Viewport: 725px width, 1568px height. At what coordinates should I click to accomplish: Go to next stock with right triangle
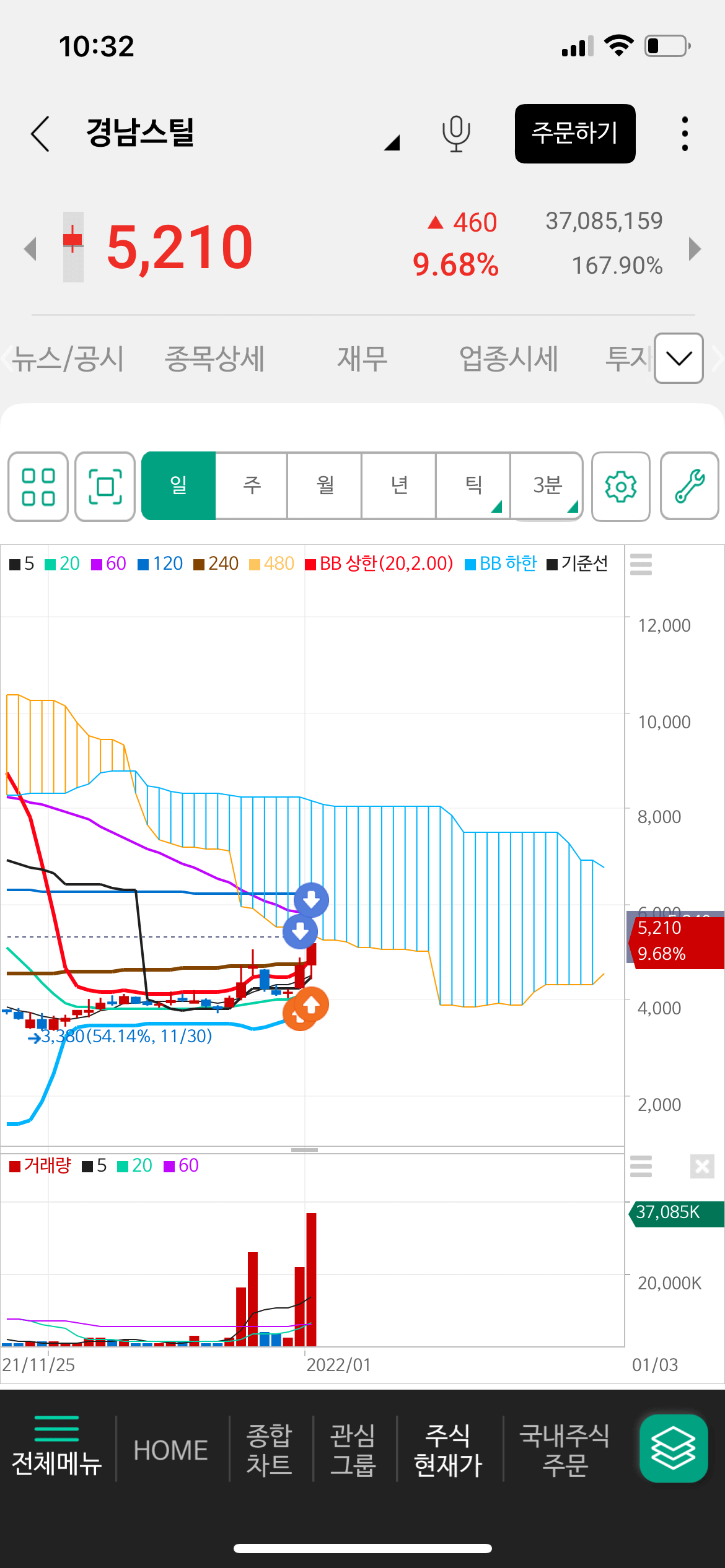point(695,249)
